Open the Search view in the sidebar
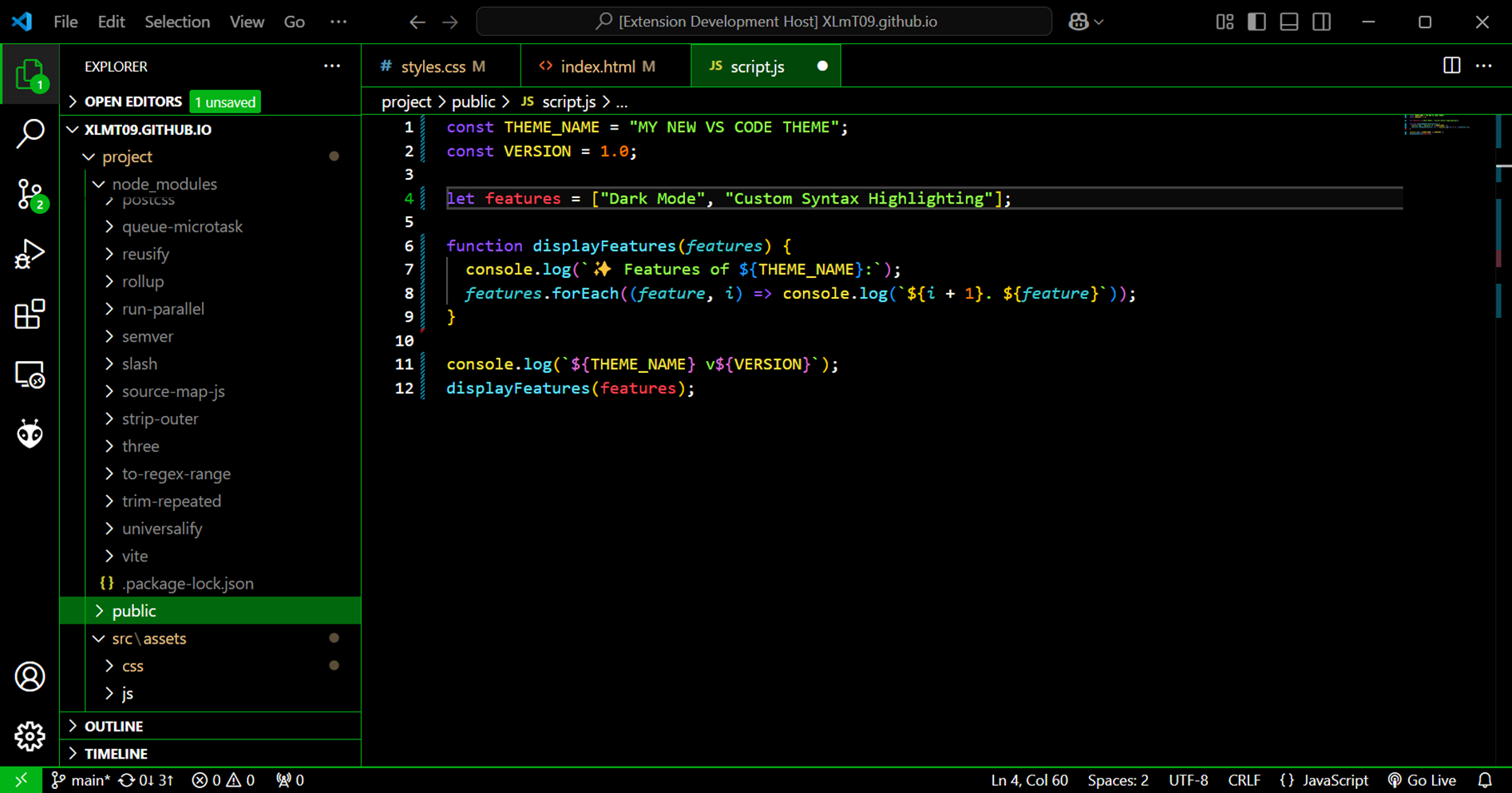The width and height of the screenshot is (1512, 793). [30, 134]
